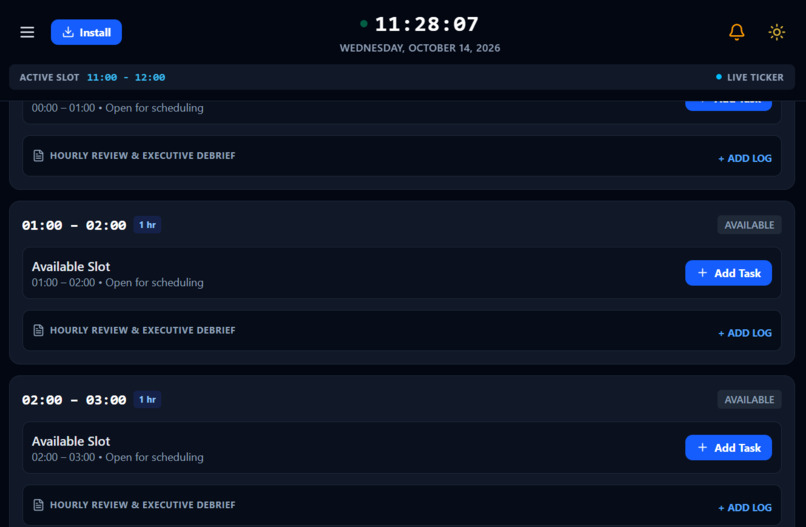This screenshot has width=806, height=527.
Task: Add log to the 01:00–02:00 hourly review
Action: click(745, 333)
